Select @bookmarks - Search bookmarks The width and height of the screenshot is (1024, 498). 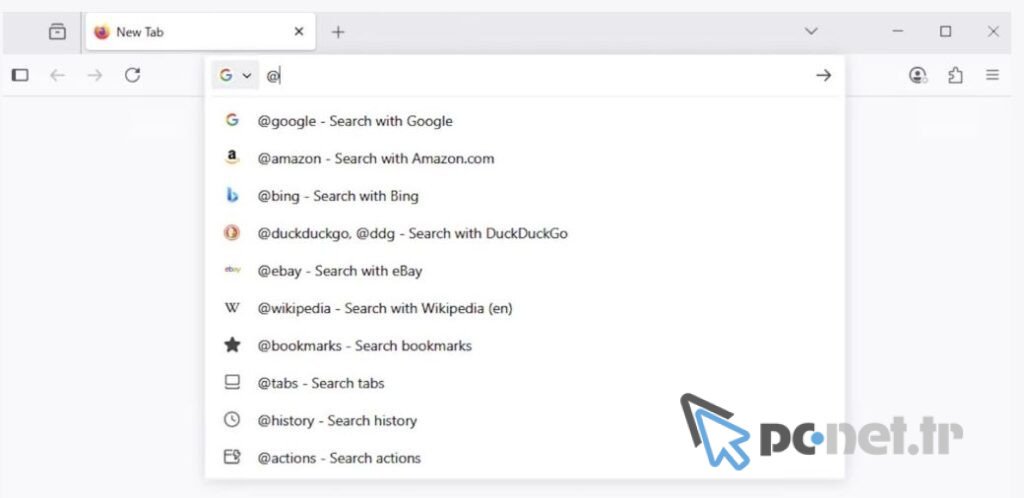pos(524,345)
